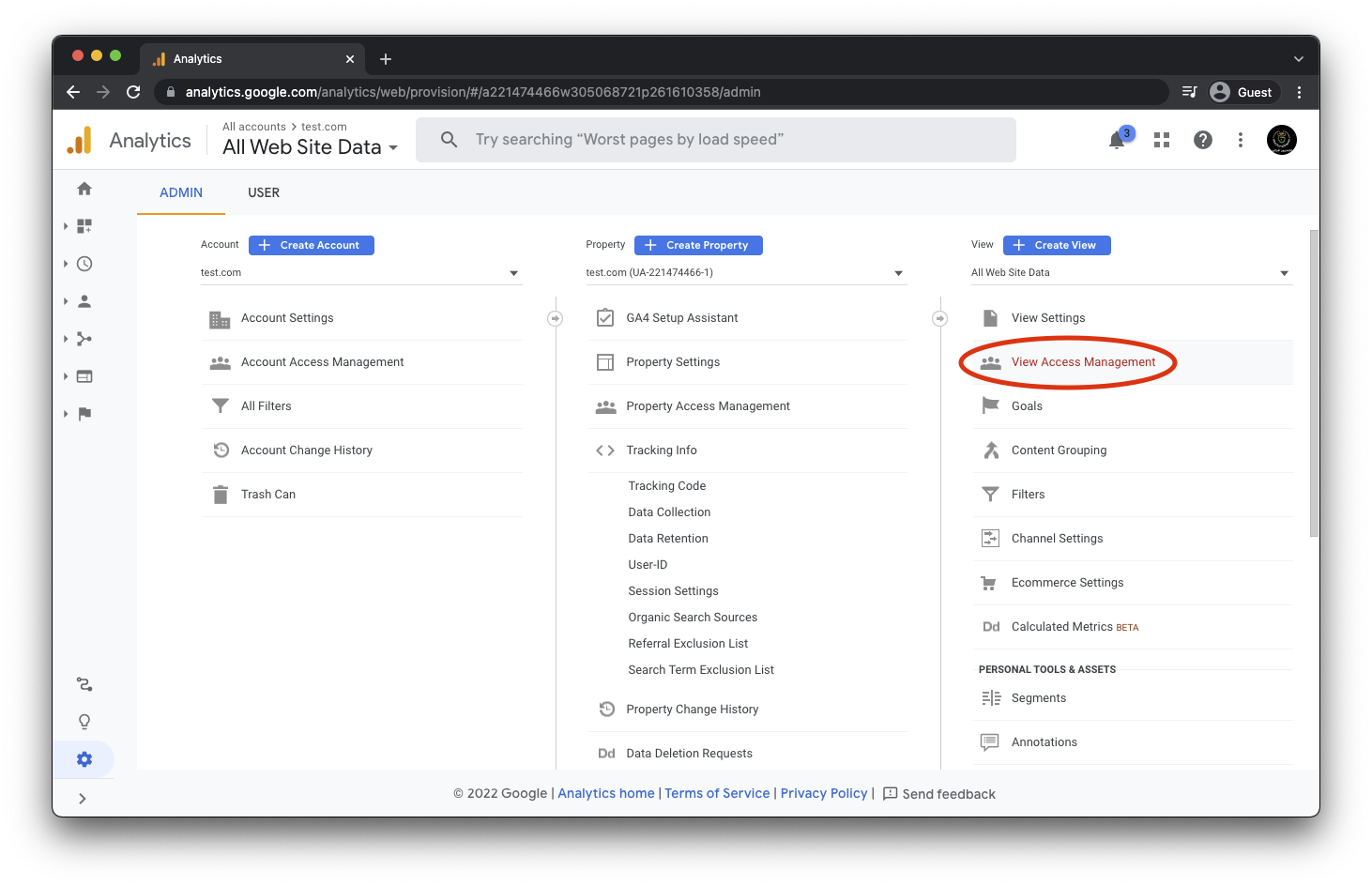Open the Analytics three-dot options menu
This screenshot has height=886, width=1372.
[1241, 140]
